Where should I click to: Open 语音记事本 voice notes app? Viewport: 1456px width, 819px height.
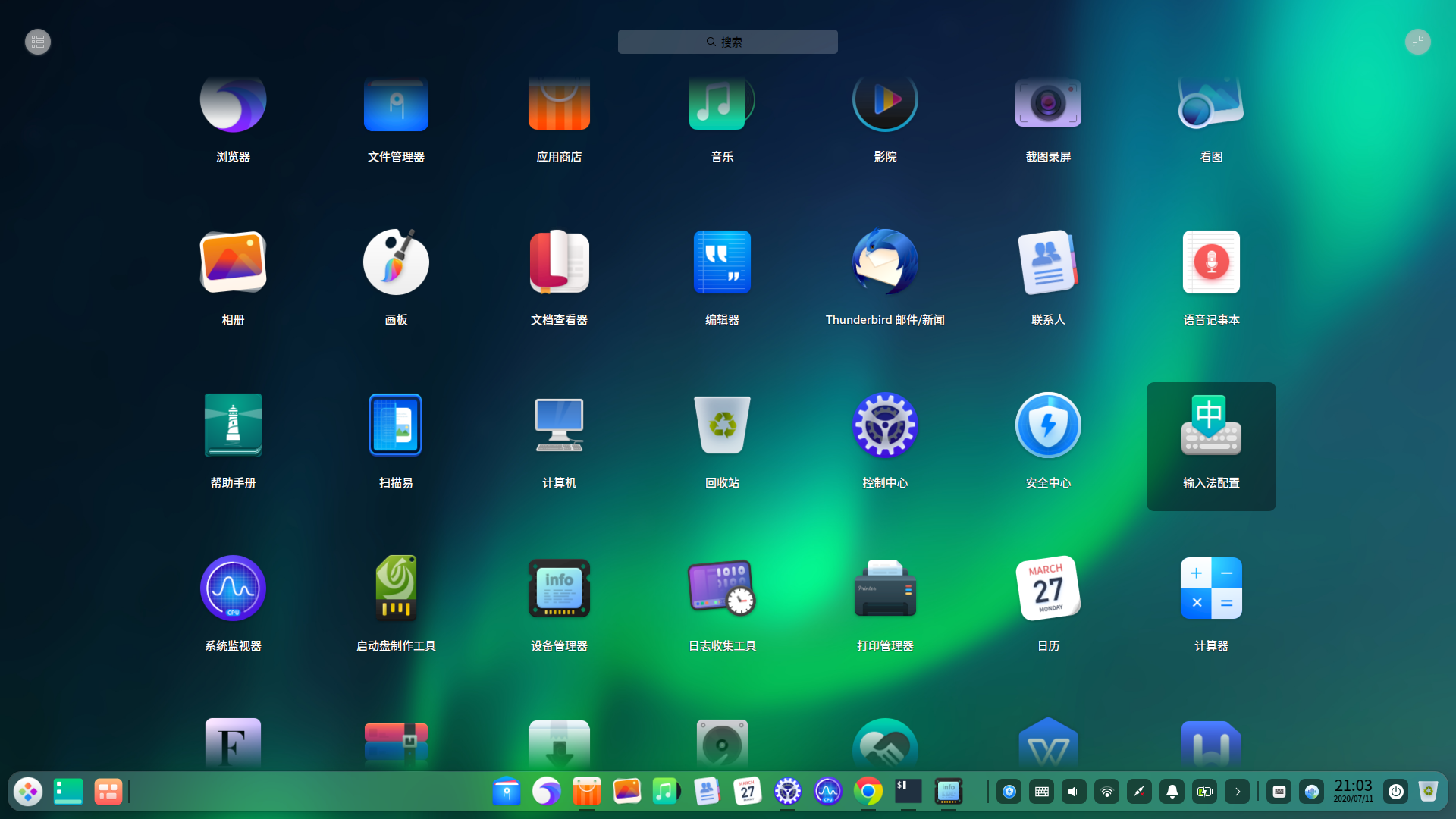coord(1211,262)
